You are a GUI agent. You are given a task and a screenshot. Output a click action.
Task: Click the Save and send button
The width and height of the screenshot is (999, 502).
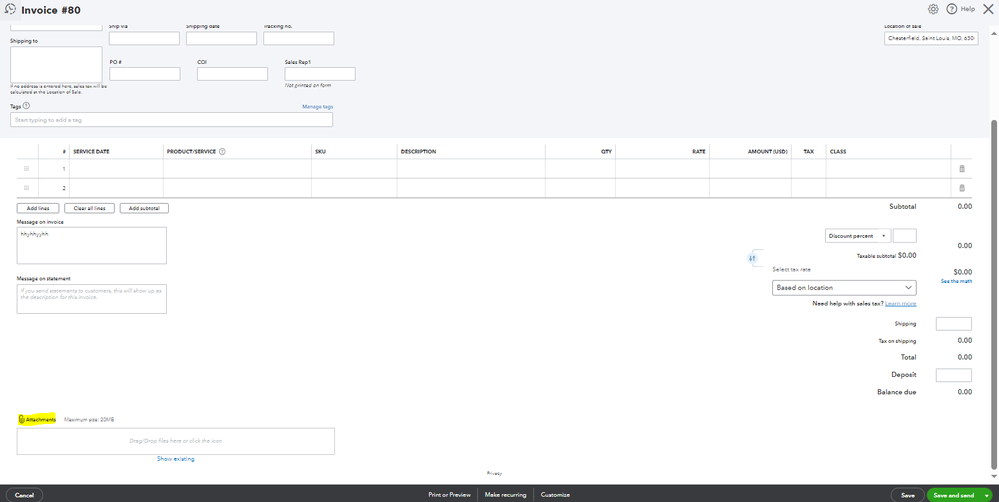point(954,495)
